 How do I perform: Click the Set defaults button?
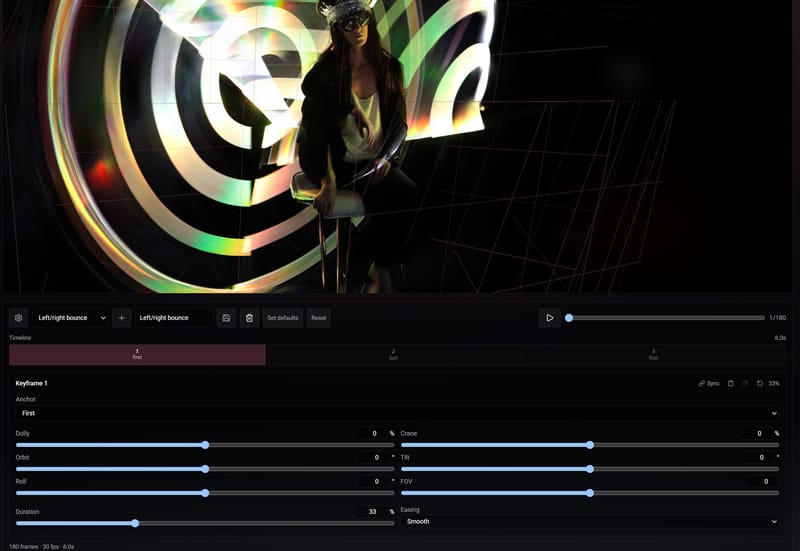[283, 318]
